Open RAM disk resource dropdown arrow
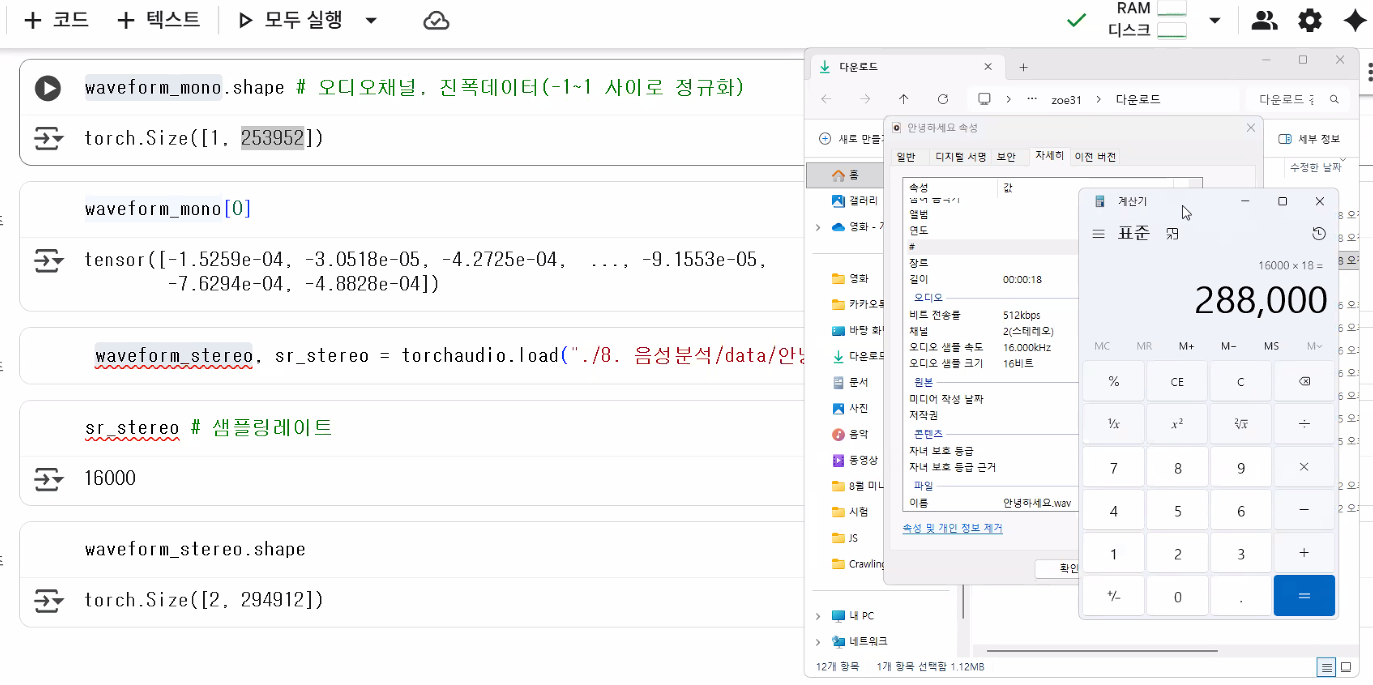 click(1215, 21)
